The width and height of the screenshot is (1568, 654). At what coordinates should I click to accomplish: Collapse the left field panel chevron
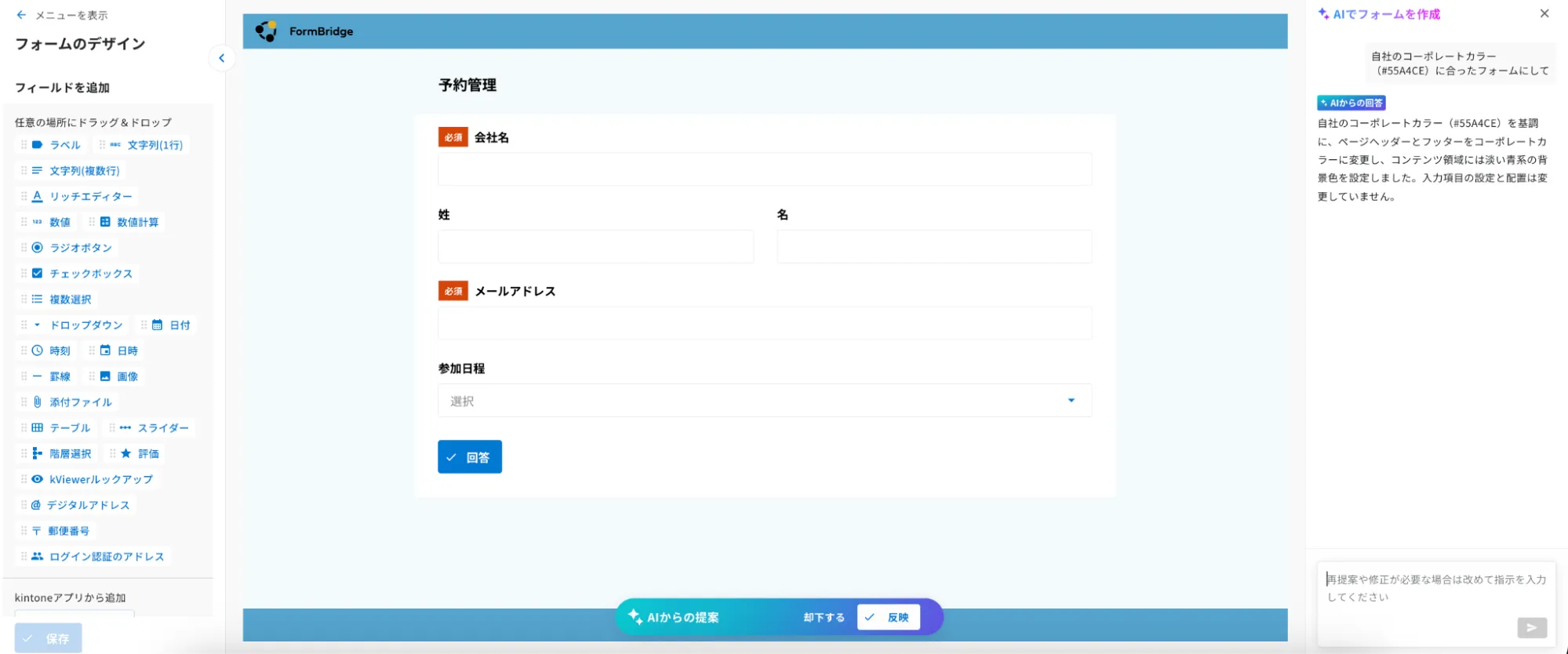coord(222,58)
